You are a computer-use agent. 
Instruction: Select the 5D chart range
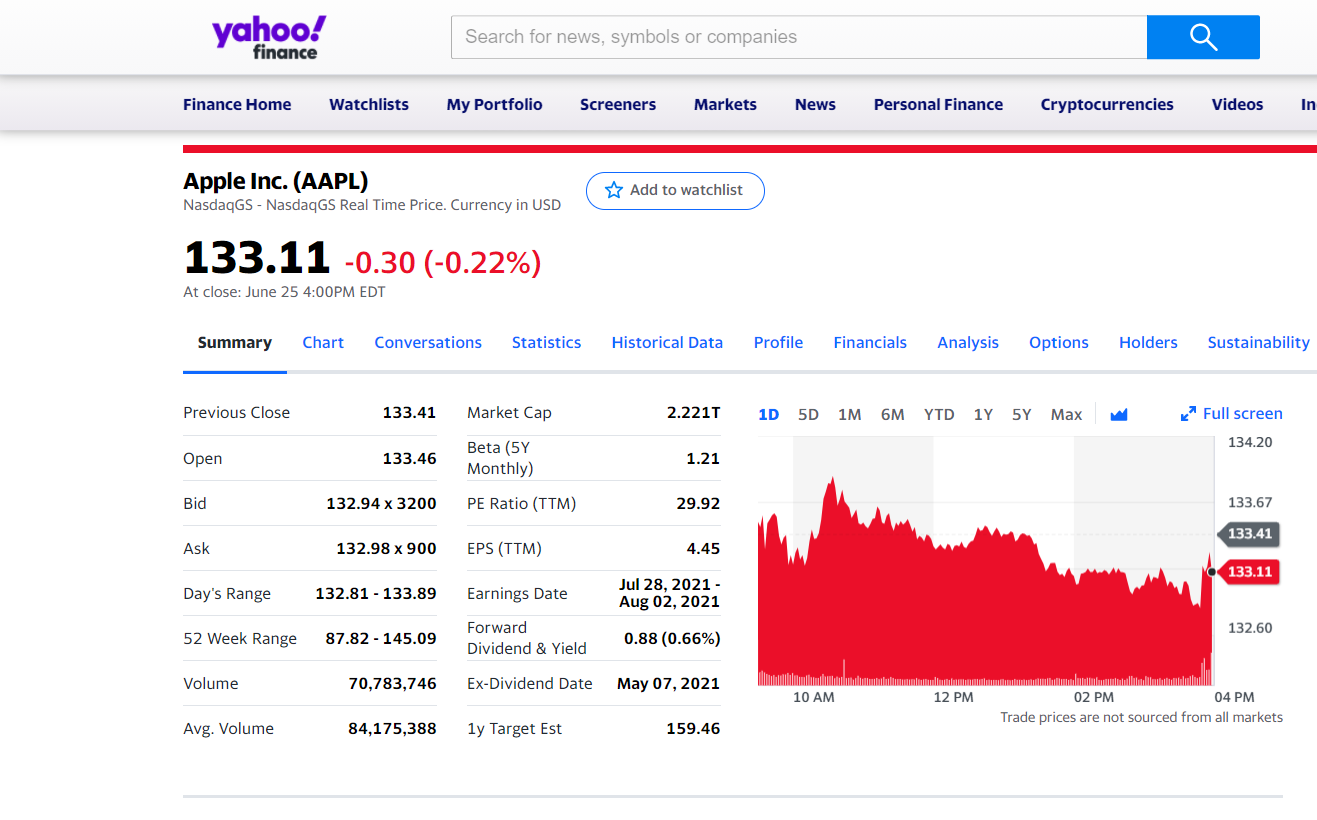[808, 414]
